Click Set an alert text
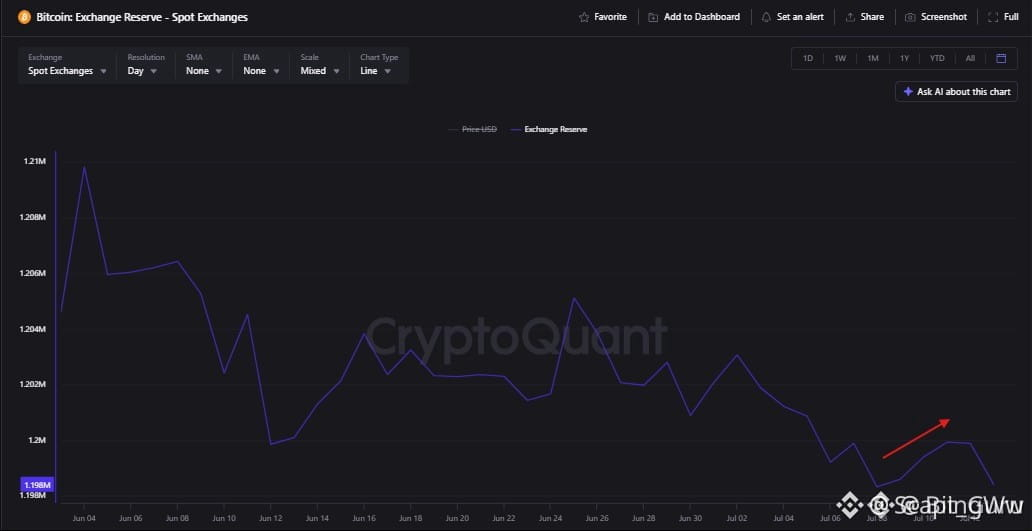The image size is (1032, 531). (800, 17)
